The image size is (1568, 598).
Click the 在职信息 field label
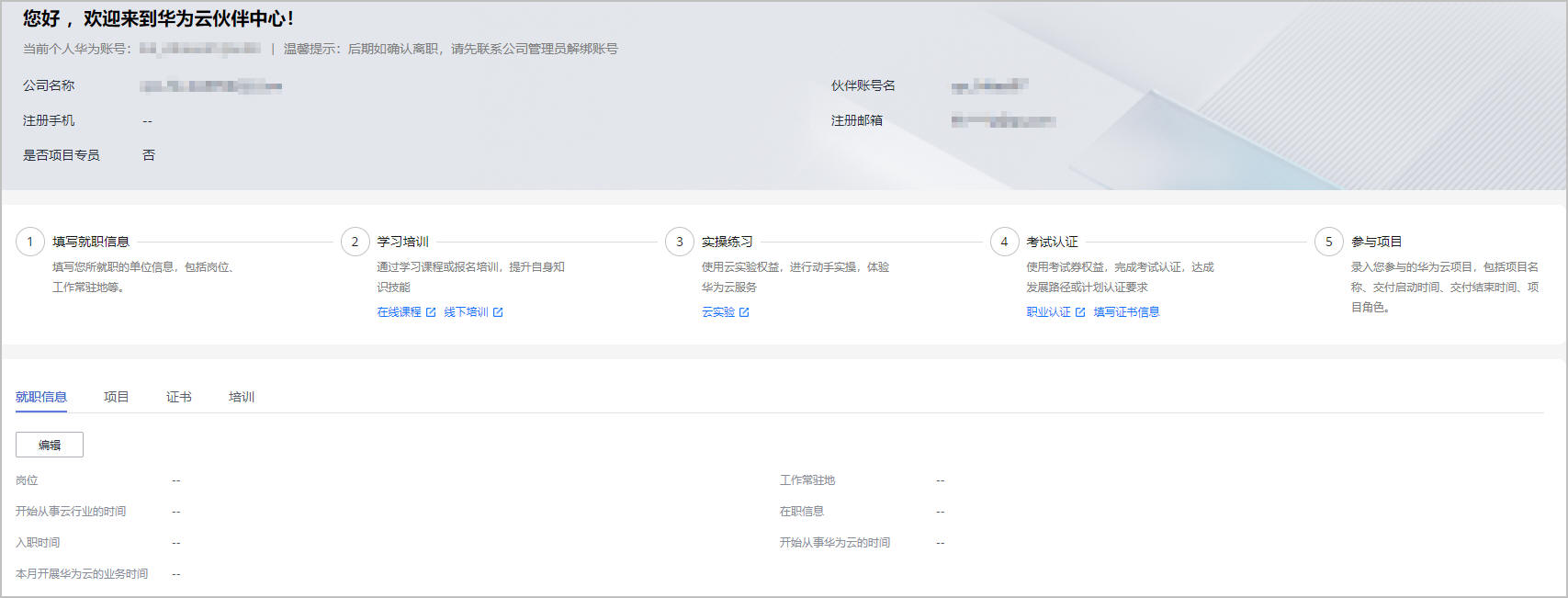click(x=802, y=512)
